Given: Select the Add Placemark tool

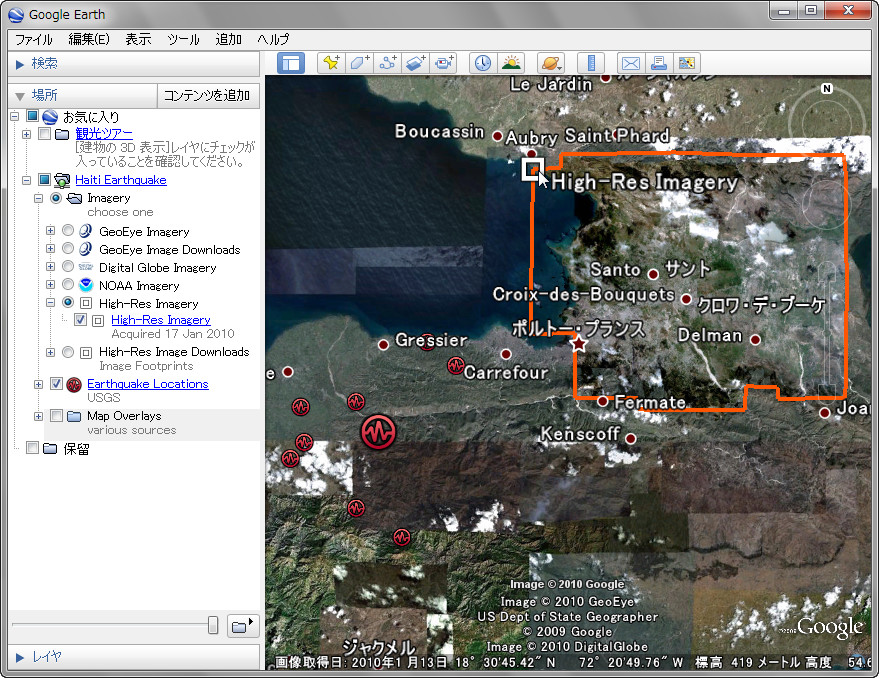Looking at the screenshot, I should point(330,62).
